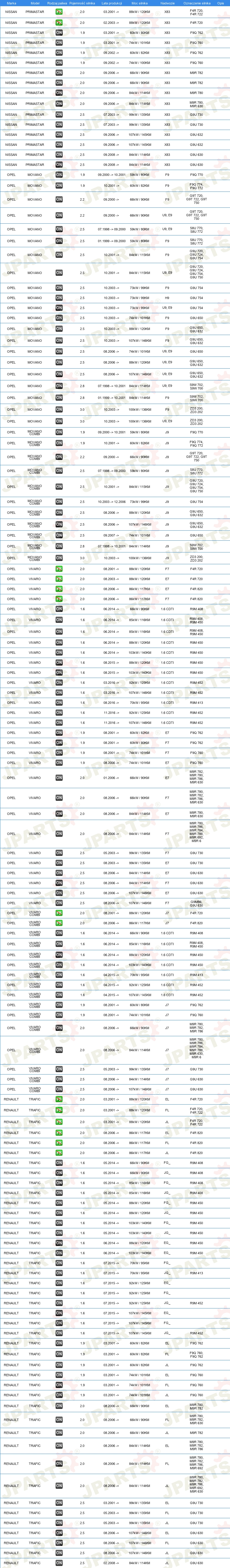230x1568 pixels.
Task: Click petrol icon in Nissan F4R 720, F4R 722 row
Action: (59, 11)
